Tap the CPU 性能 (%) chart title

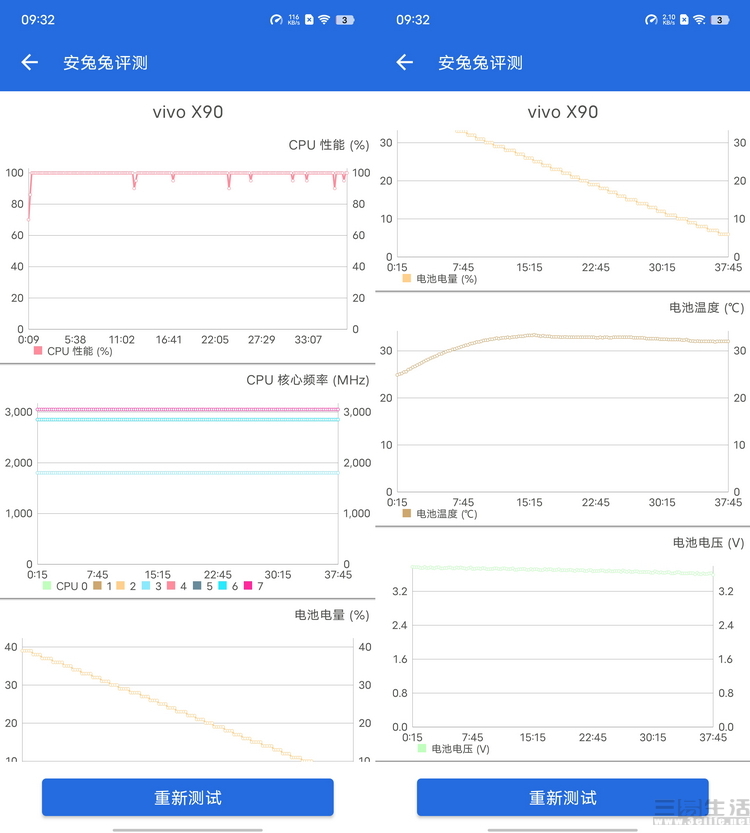(329, 145)
